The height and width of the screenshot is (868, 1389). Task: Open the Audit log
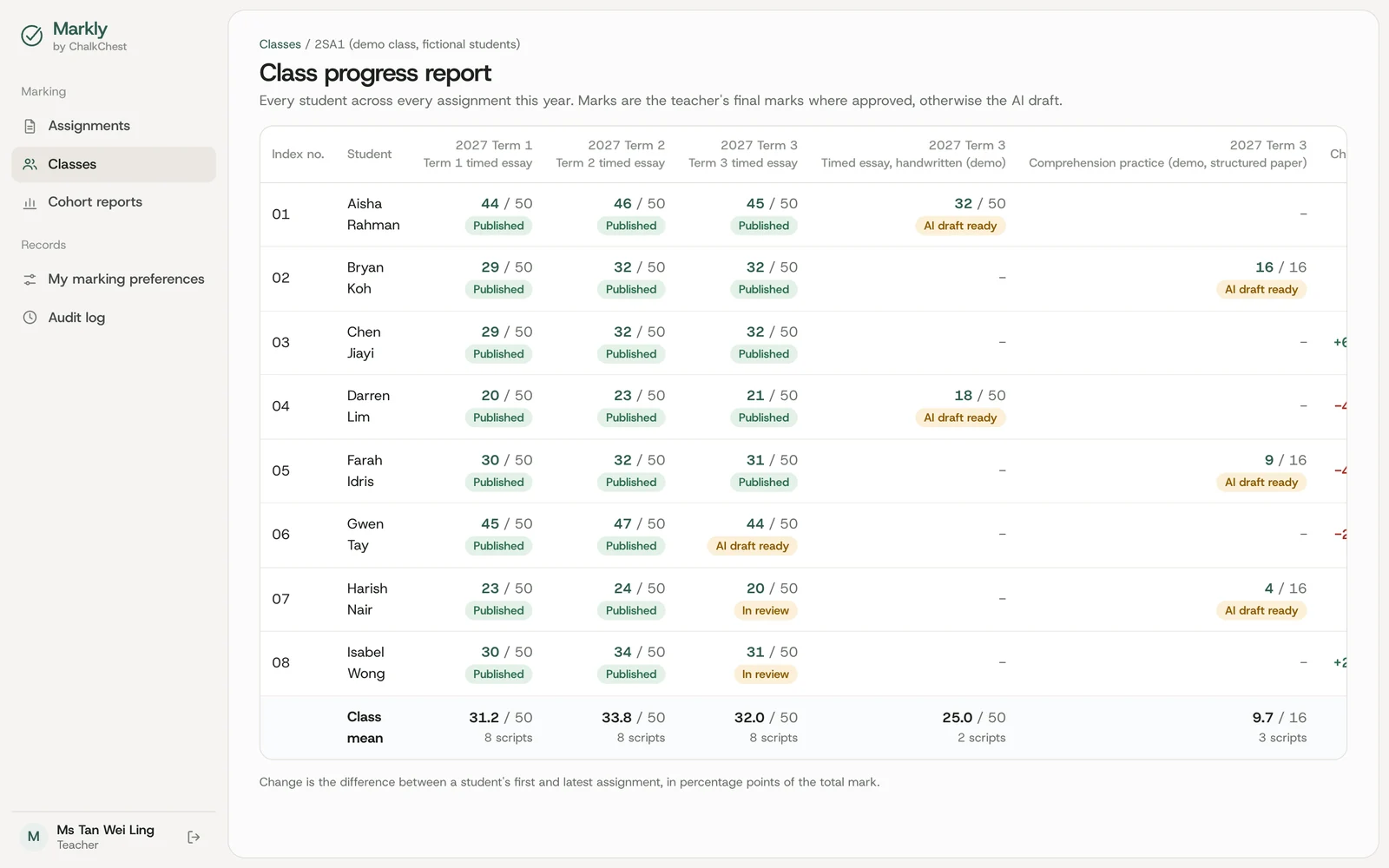click(114, 318)
